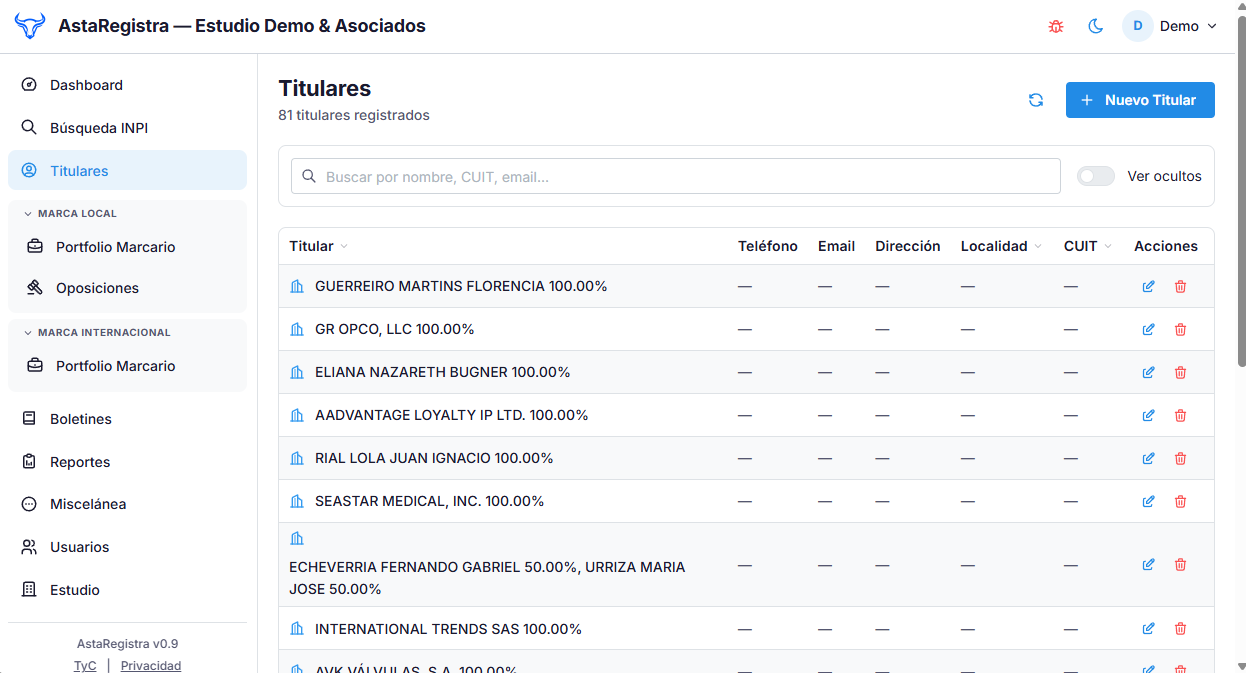Sort by the Localidad column arrow

click(x=1038, y=246)
